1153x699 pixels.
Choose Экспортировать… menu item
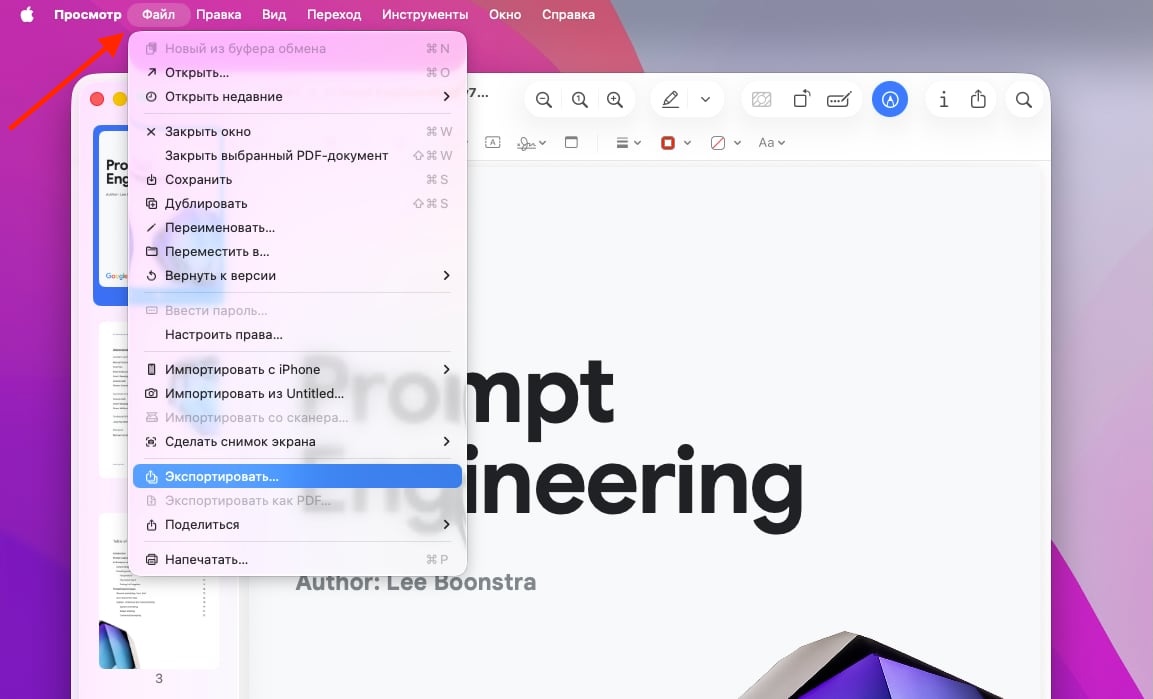[x=297, y=476]
